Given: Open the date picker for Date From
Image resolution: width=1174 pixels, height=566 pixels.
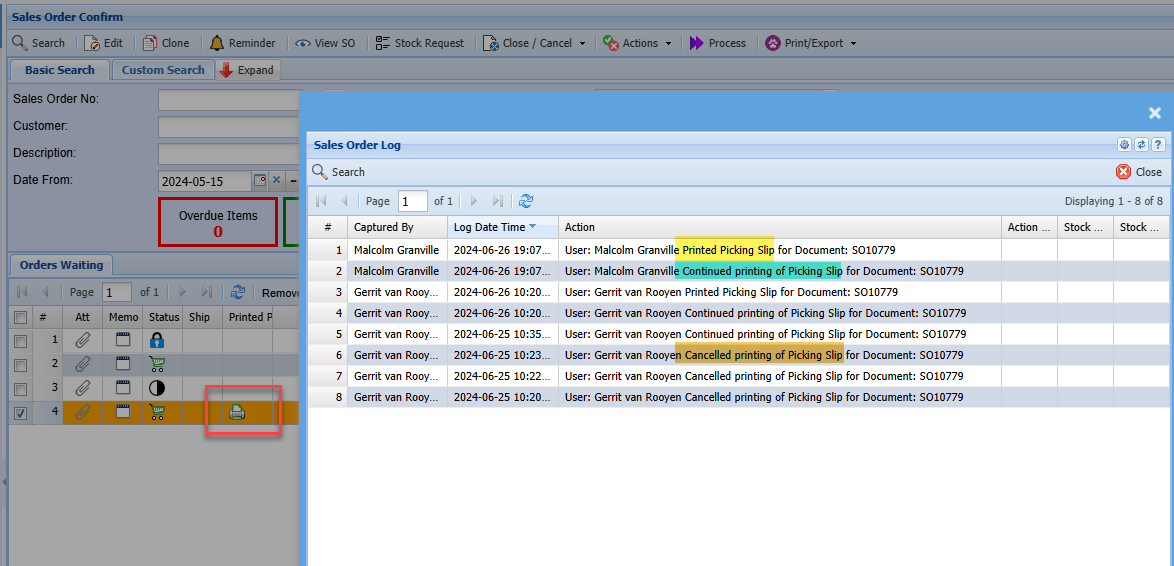Looking at the screenshot, I should tap(260, 181).
